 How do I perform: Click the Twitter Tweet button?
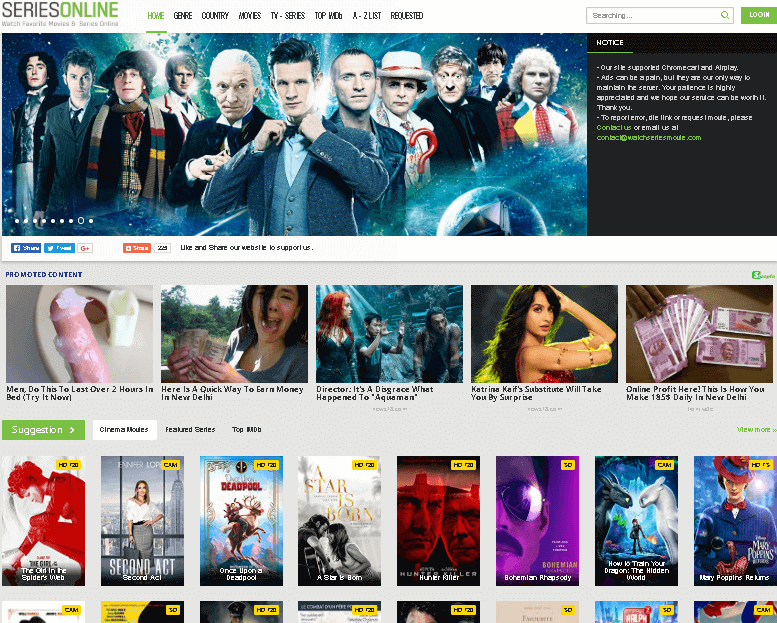click(59, 248)
